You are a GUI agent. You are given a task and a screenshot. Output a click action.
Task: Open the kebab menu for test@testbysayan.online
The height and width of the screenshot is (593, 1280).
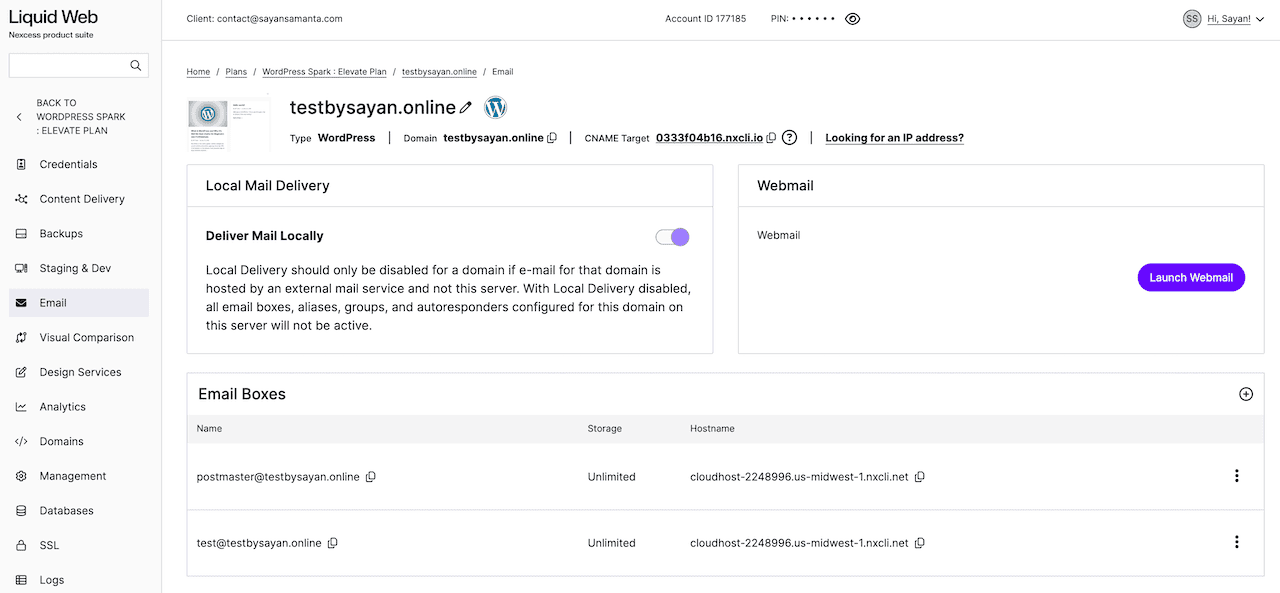1237,541
